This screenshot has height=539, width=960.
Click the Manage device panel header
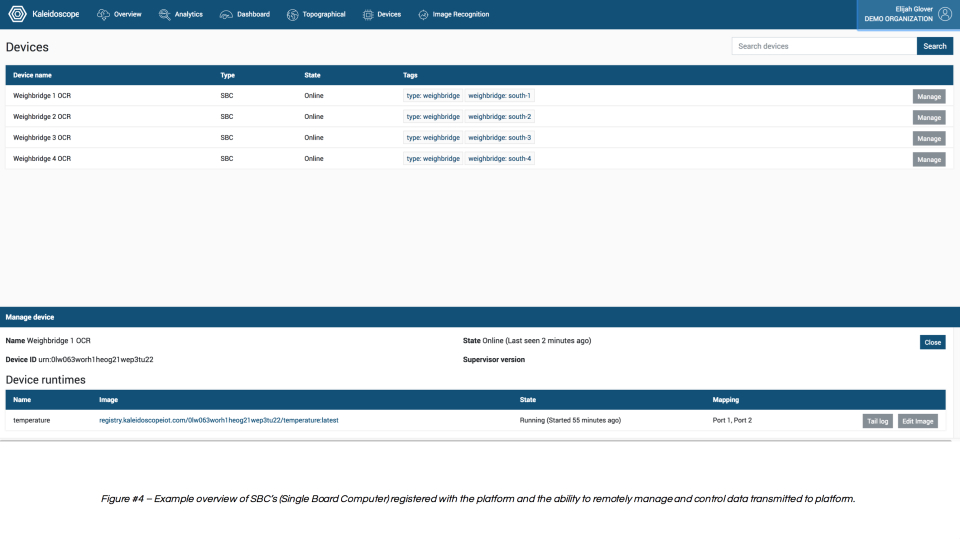pos(480,317)
